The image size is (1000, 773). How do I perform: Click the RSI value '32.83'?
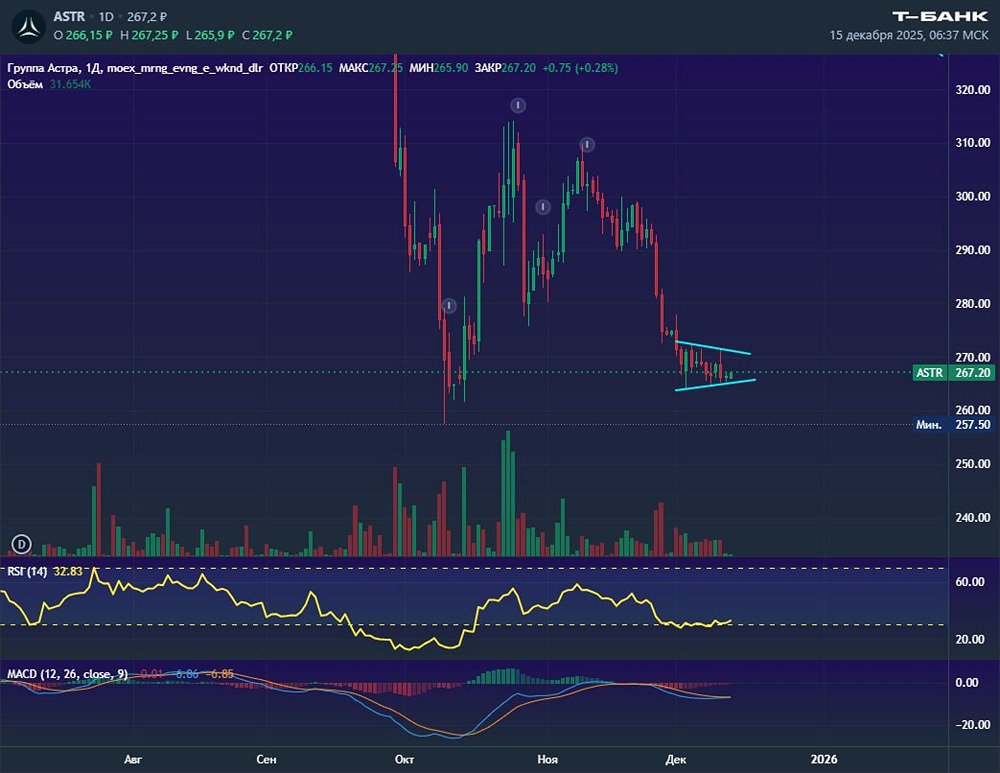(x=68, y=571)
